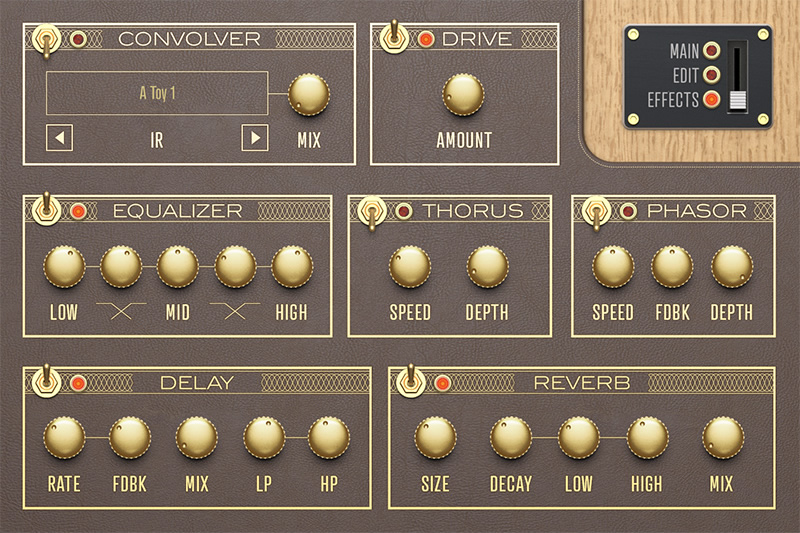Screen dimensions: 800x533
Task: Flip the Drive toggle switch
Action: coord(394,37)
